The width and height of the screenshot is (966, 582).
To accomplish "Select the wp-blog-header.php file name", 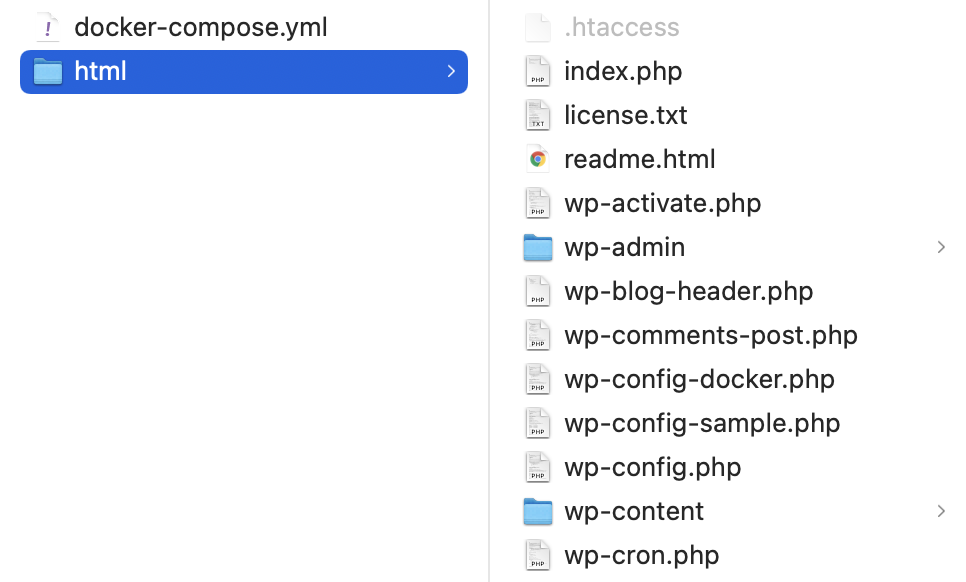I will tap(688, 291).
